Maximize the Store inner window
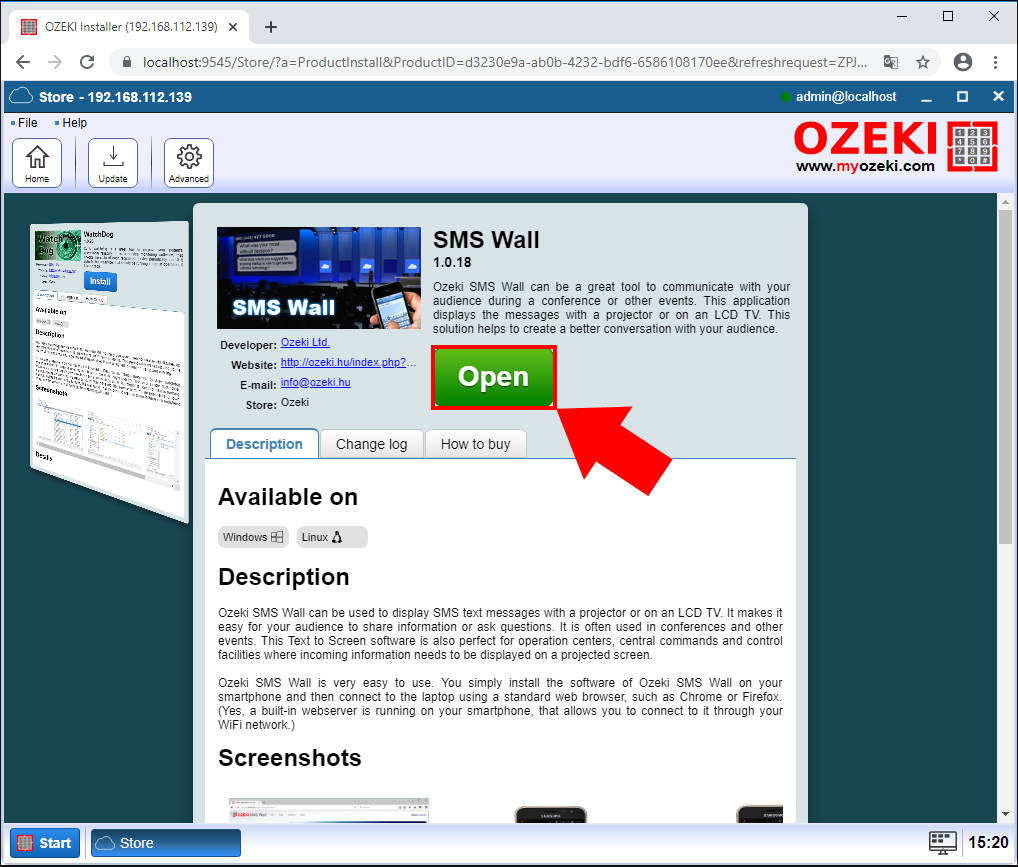The image size is (1018, 867). pos(962,97)
